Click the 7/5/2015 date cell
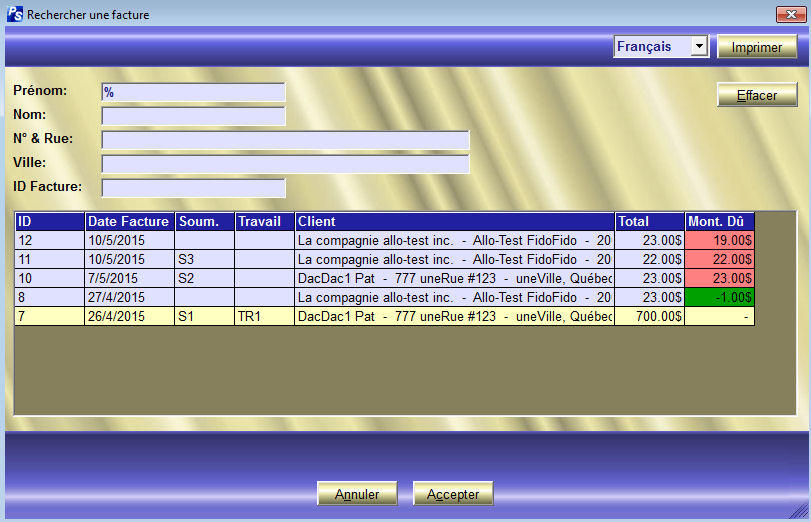811x522 pixels. tap(129, 278)
